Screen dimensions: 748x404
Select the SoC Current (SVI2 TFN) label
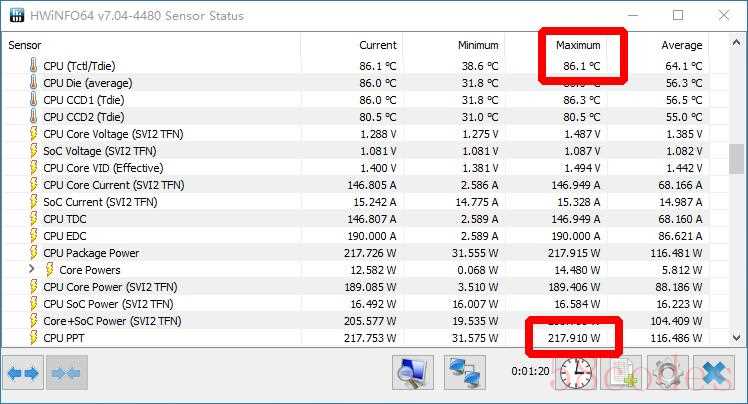(100, 202)
